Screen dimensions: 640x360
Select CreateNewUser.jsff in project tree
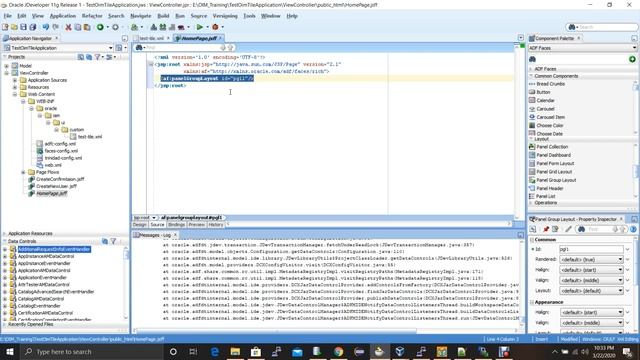[56, 187]
